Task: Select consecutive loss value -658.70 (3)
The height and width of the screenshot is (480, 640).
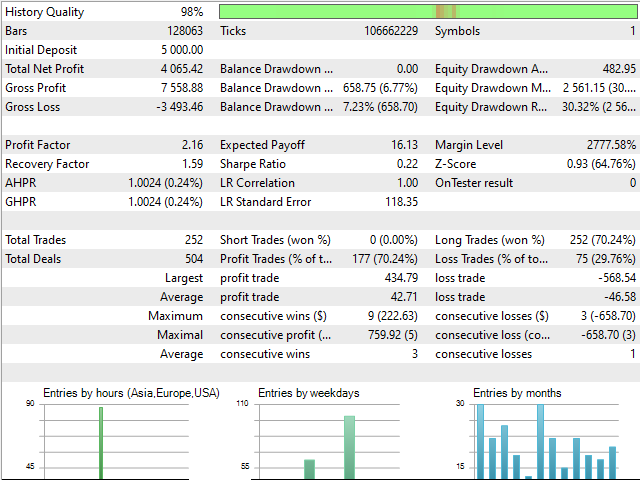Action: click(608, 335)
